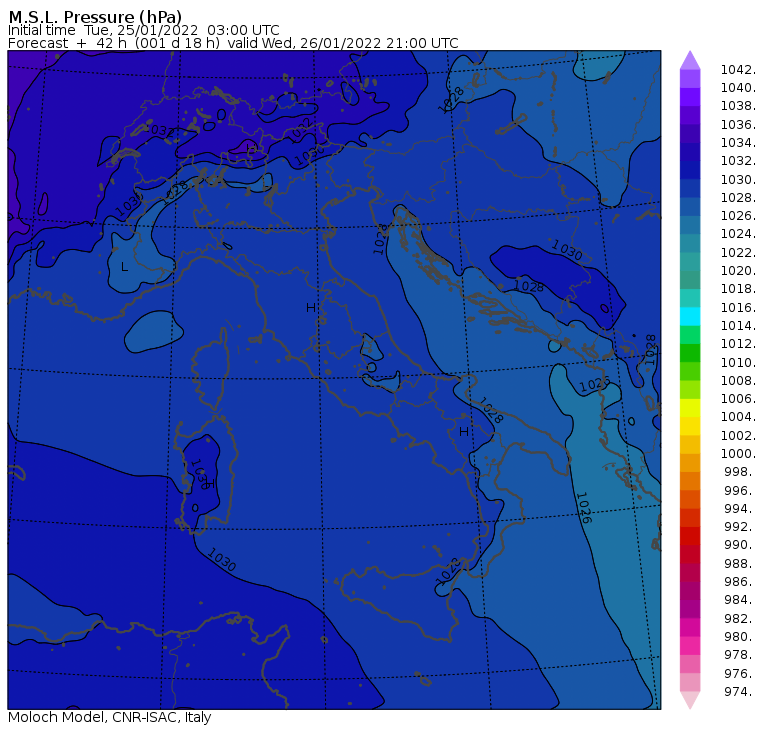The height and width of the screenshot is (731, 760).
Task: Click the '1032.' legend value
Action: click(x=738, y=161)
